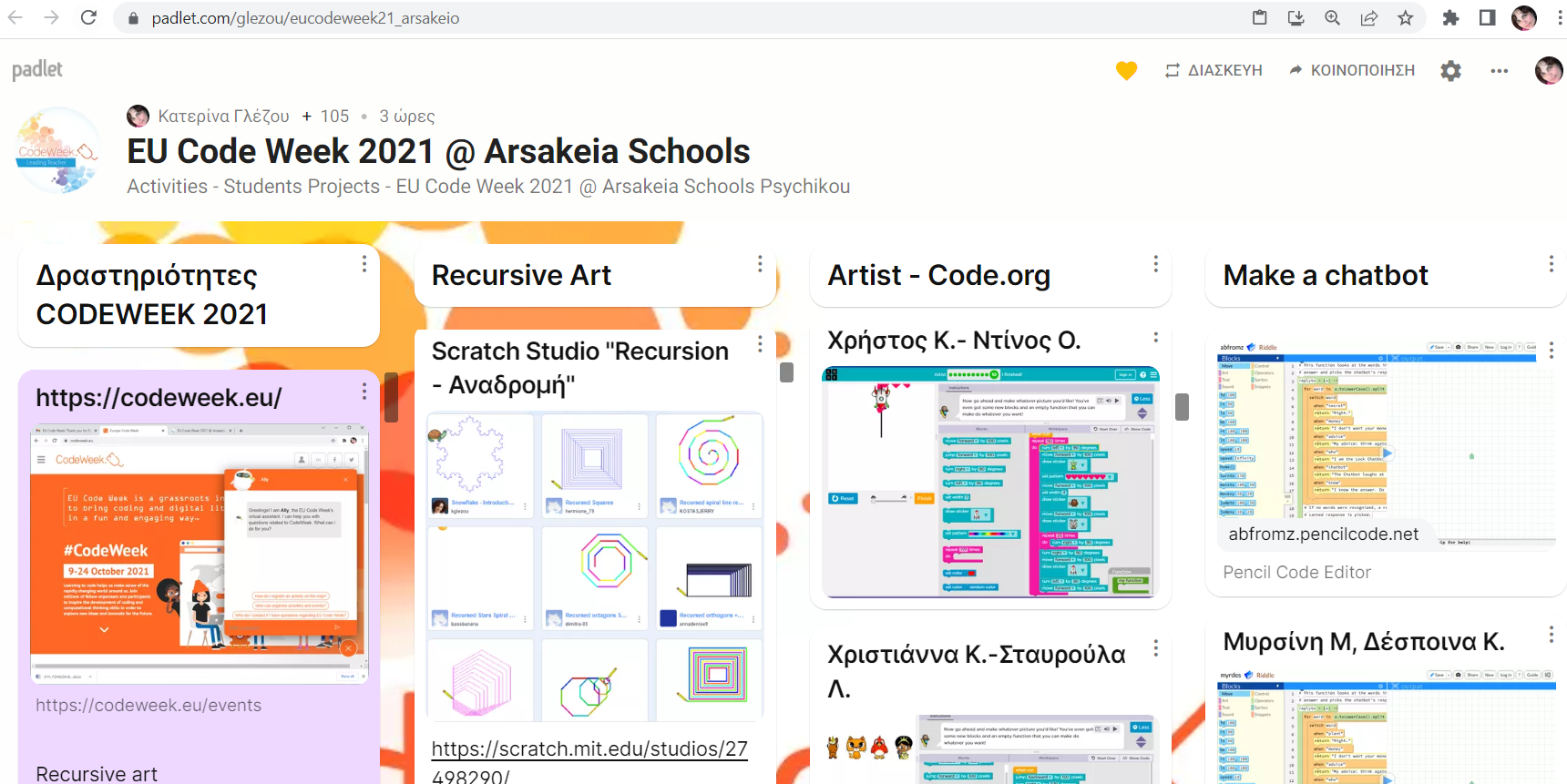
Task: Click the Pencil Code Editor caption
Action: 1296,573
